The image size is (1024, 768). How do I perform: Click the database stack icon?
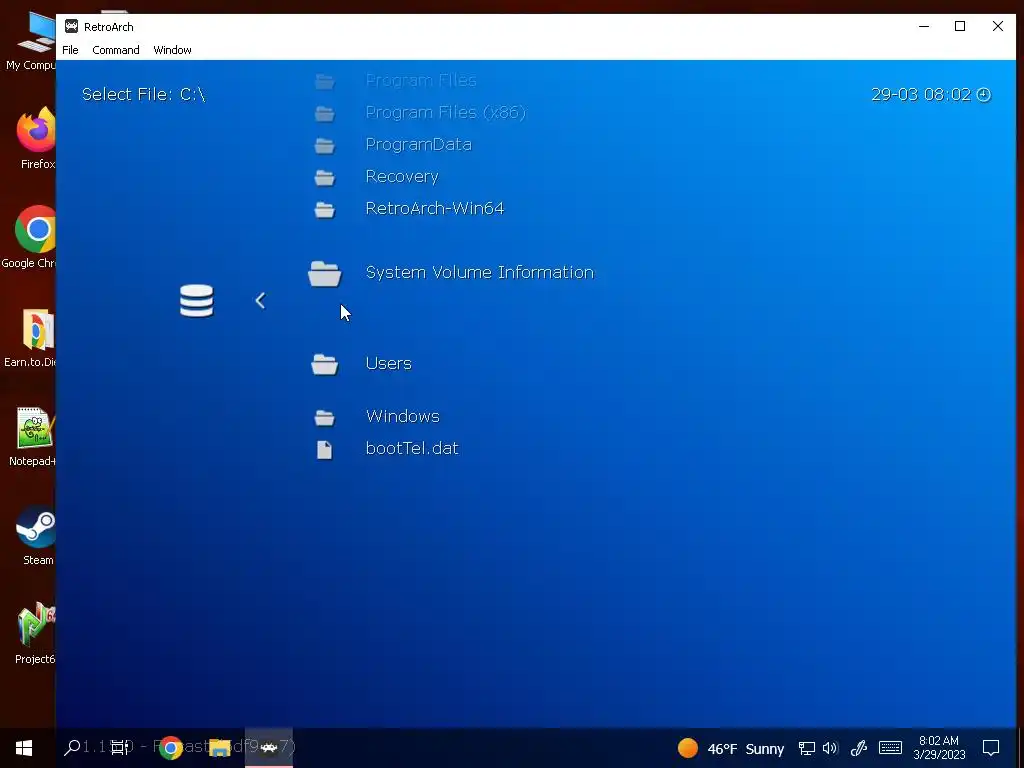(197, 300)
